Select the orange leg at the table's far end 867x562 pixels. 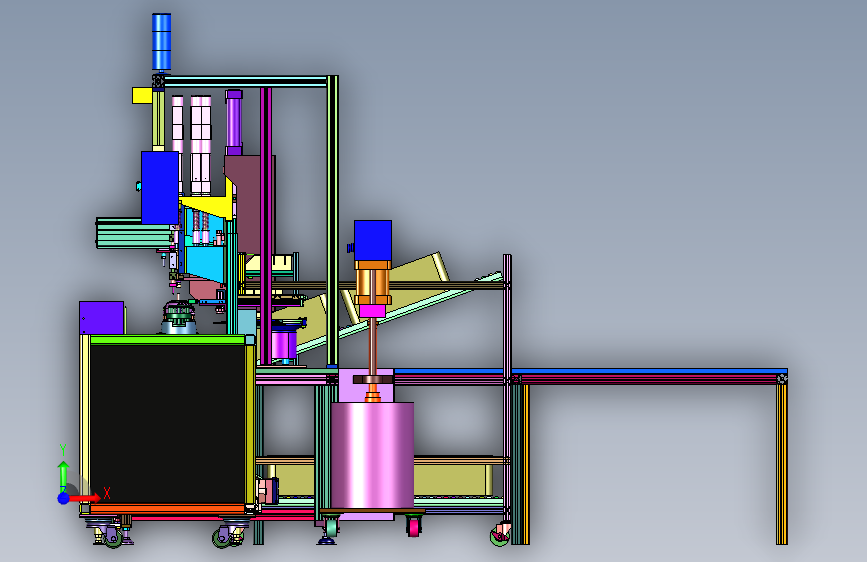tap(781, 464)
